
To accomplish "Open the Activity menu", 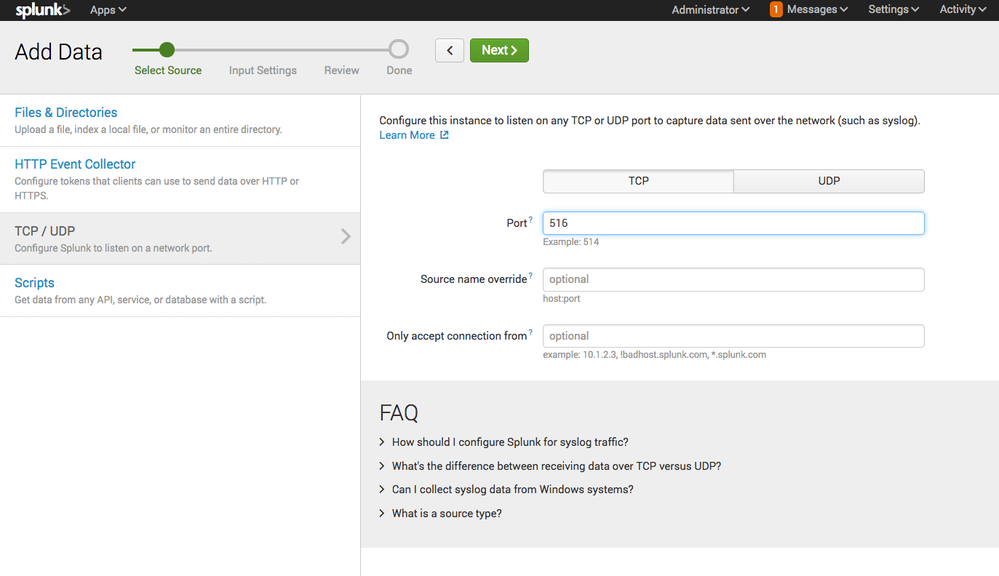I will tap(961, 9).
